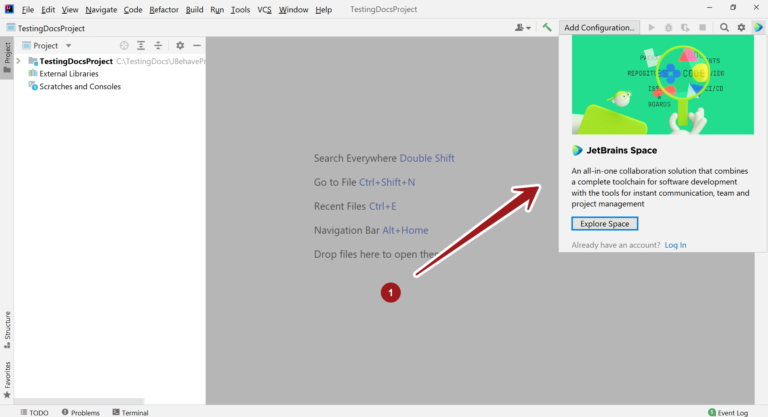Hide the Project tool window
Screen dimensions: 768x417
pyautogui.click(x=197, y=46)
